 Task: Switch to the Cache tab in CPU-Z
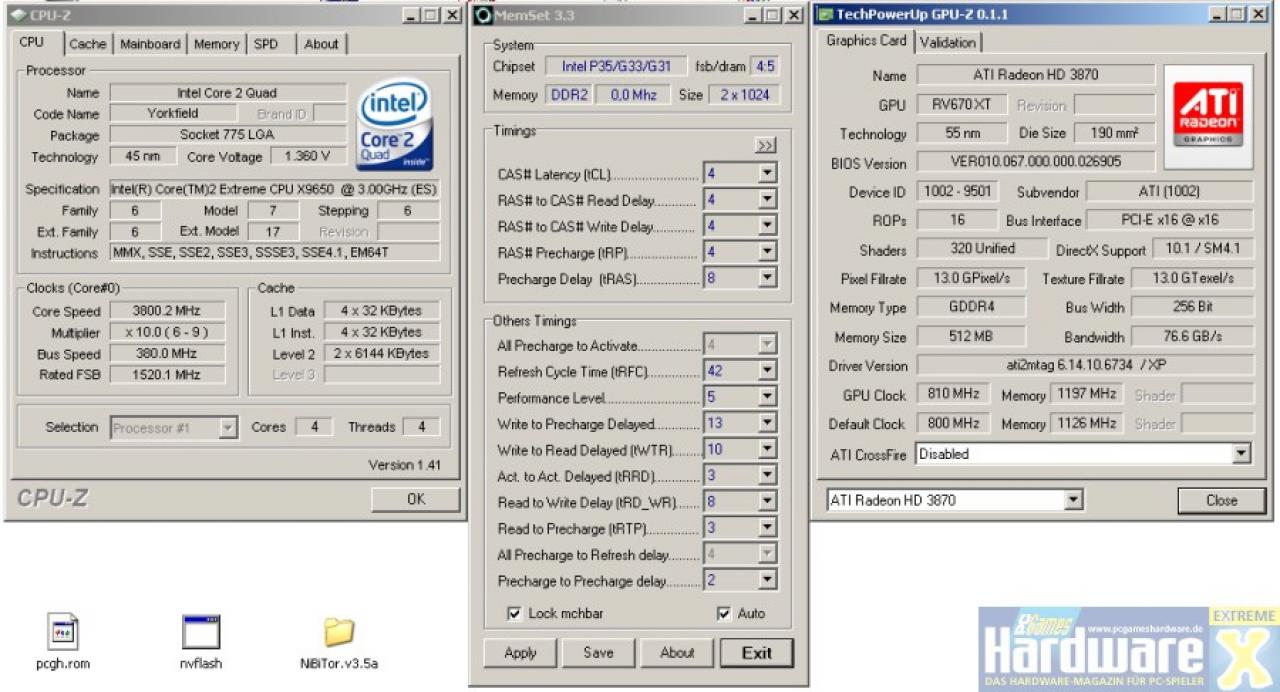pyautogui.click(x=88, y=44)
